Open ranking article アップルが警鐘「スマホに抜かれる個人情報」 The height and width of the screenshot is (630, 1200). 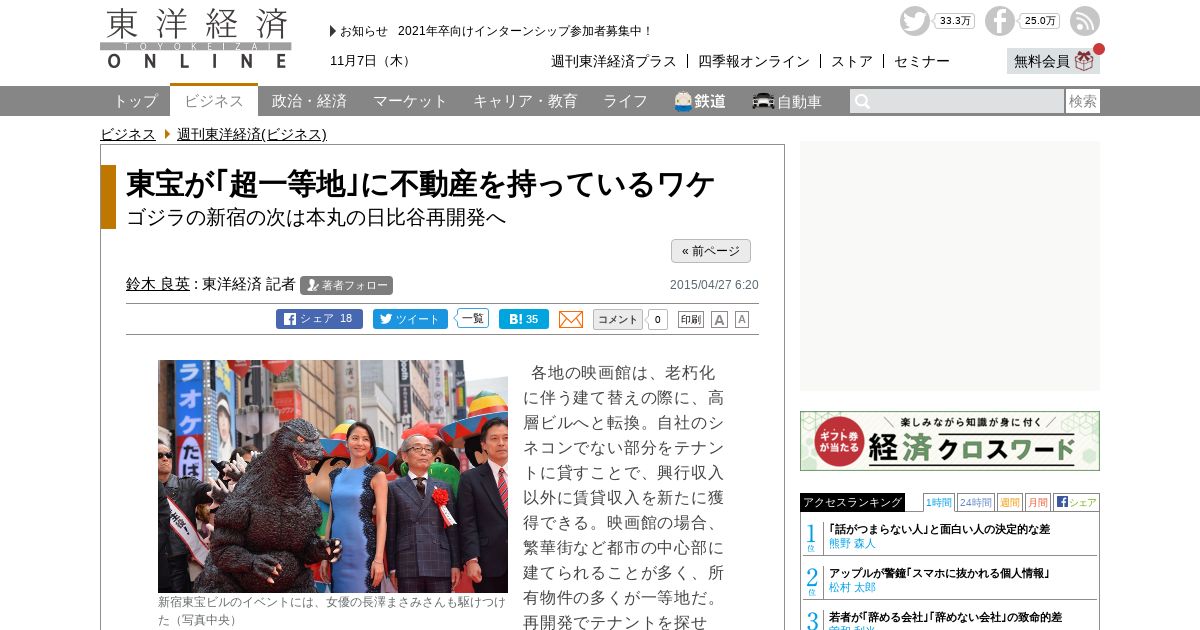click(938, 573)
